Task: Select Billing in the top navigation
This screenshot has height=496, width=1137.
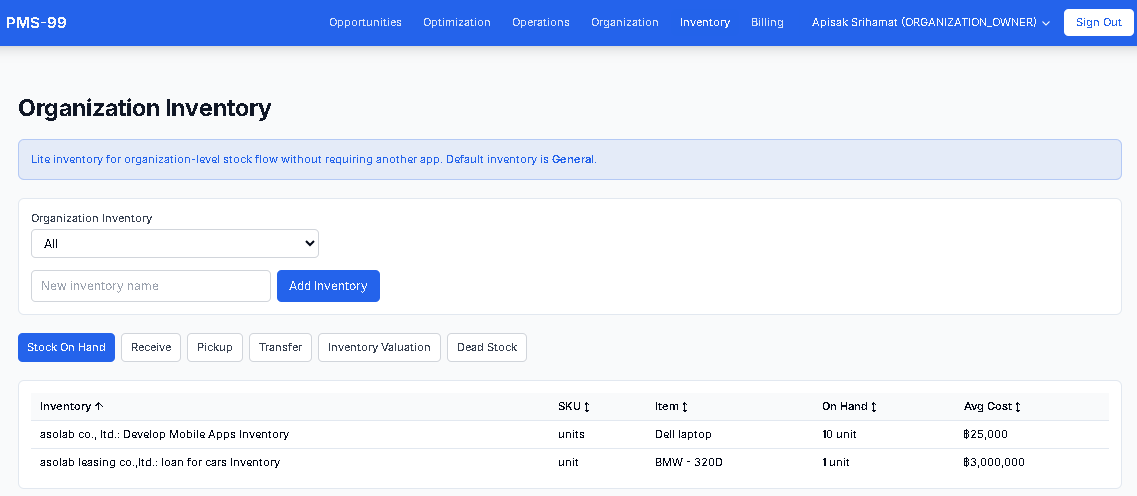Action: [x=767, y=22]
